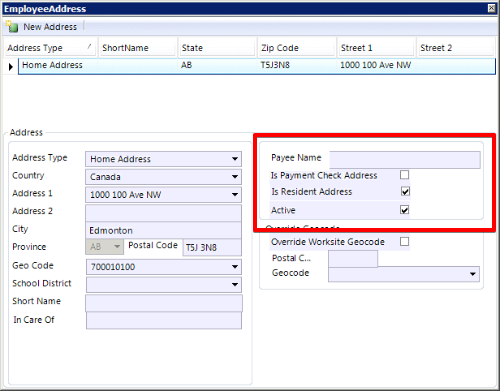Viewport: 500px width, 391px height.
Task: Select the row indicator arrow for Home Address
Action: point(11,67)
